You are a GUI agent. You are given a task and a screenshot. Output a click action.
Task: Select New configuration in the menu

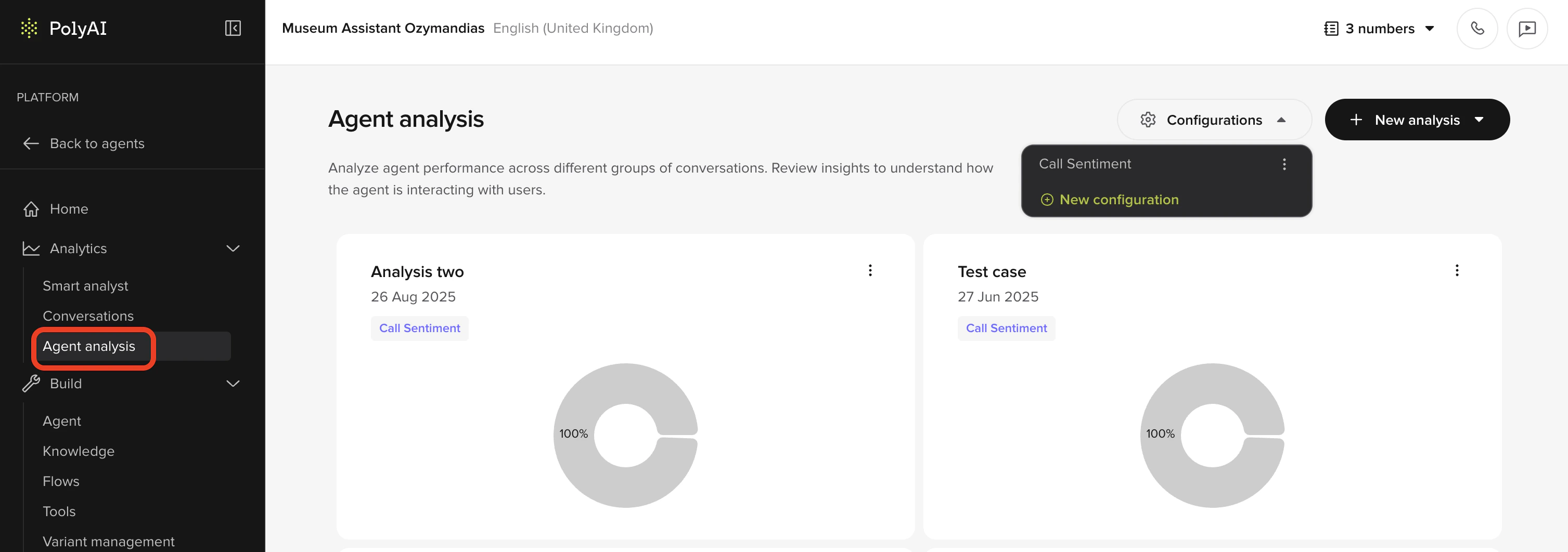[x=1119, y=200]
